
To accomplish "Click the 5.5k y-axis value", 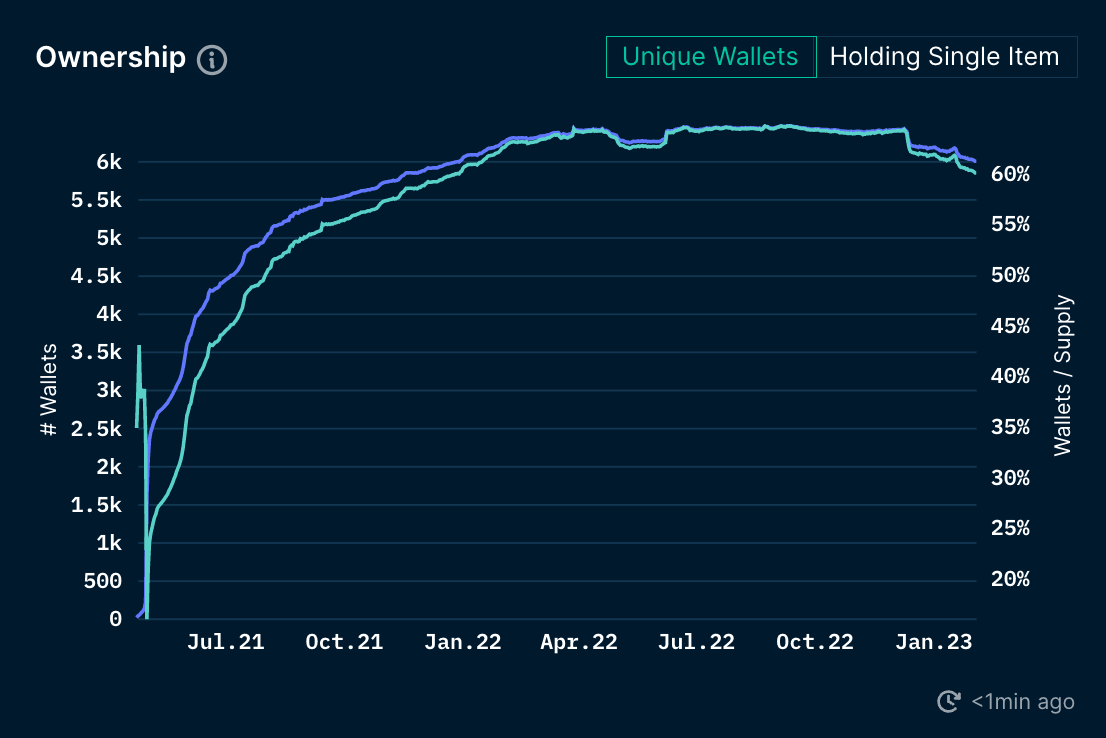I will point(96,200).
